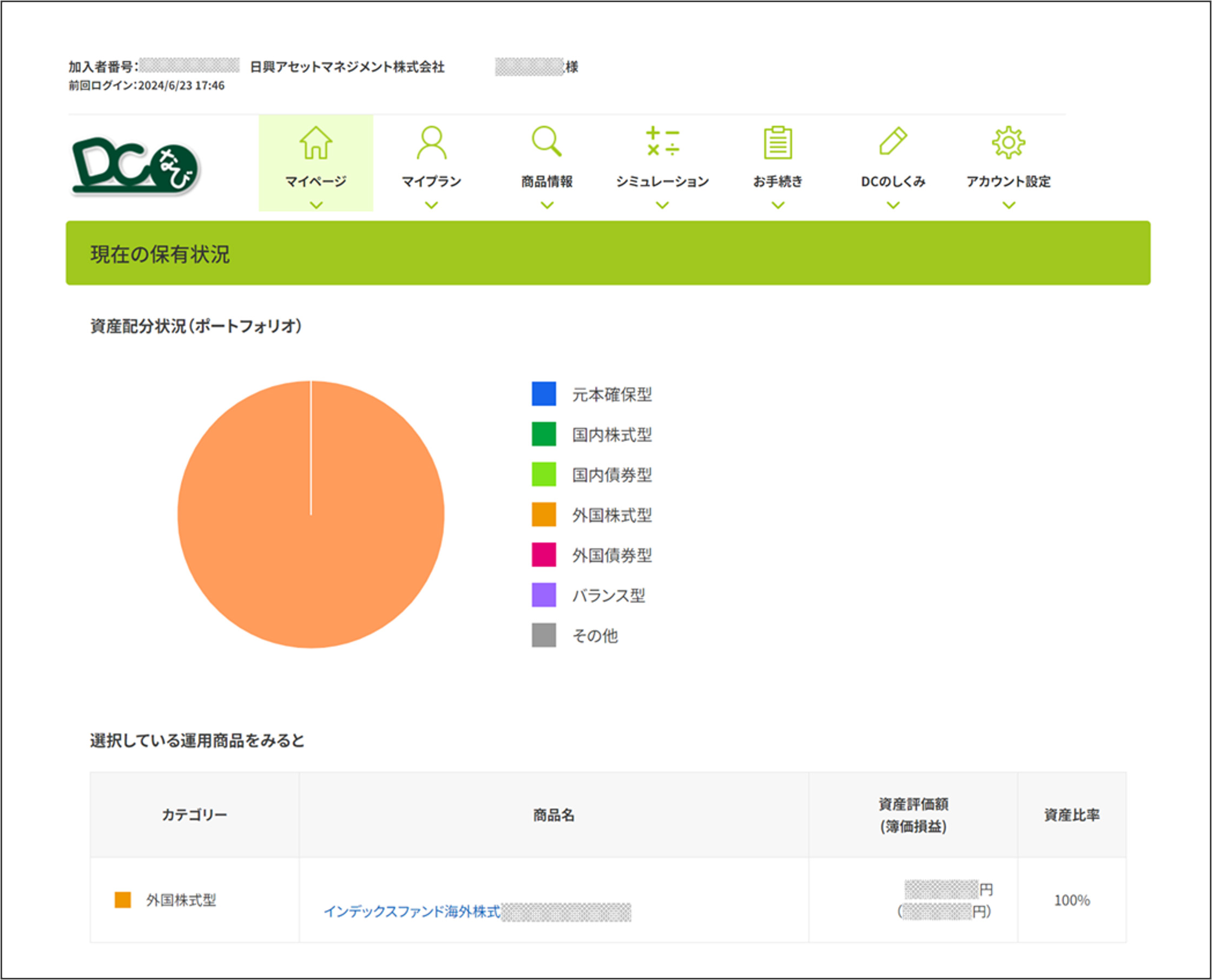Image resolution: width=1212 pixels, height=980 pixels.
Task: Open the お手続き menu label
Action: pyautogui.click(x=778, y=181)
